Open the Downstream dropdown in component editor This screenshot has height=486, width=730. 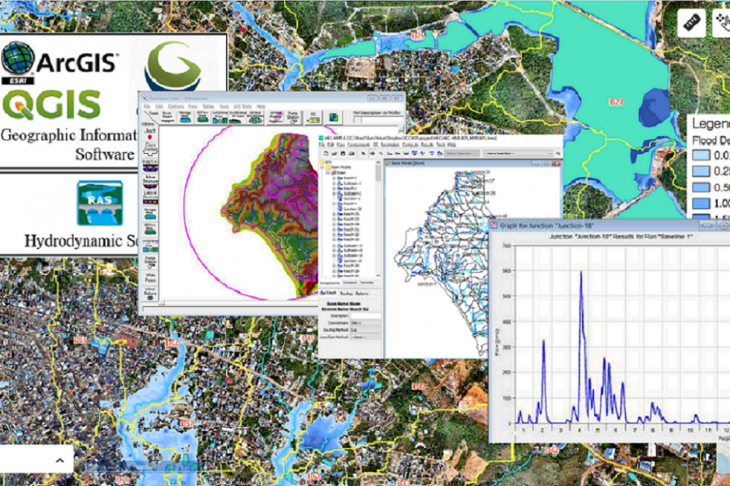365,323
